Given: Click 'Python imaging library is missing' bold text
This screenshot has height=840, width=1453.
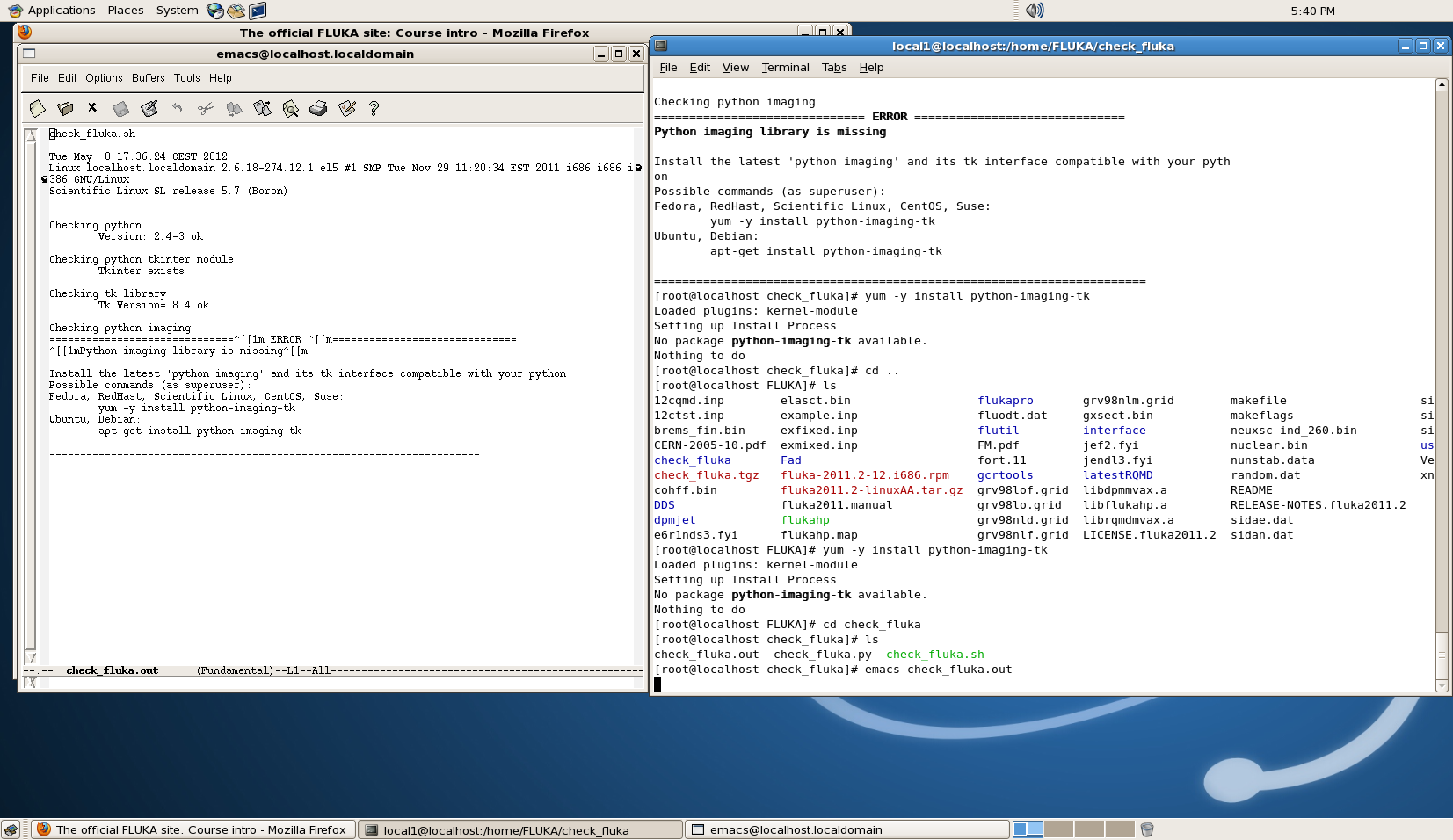Looking at the screenshot, I should (770, 132).
